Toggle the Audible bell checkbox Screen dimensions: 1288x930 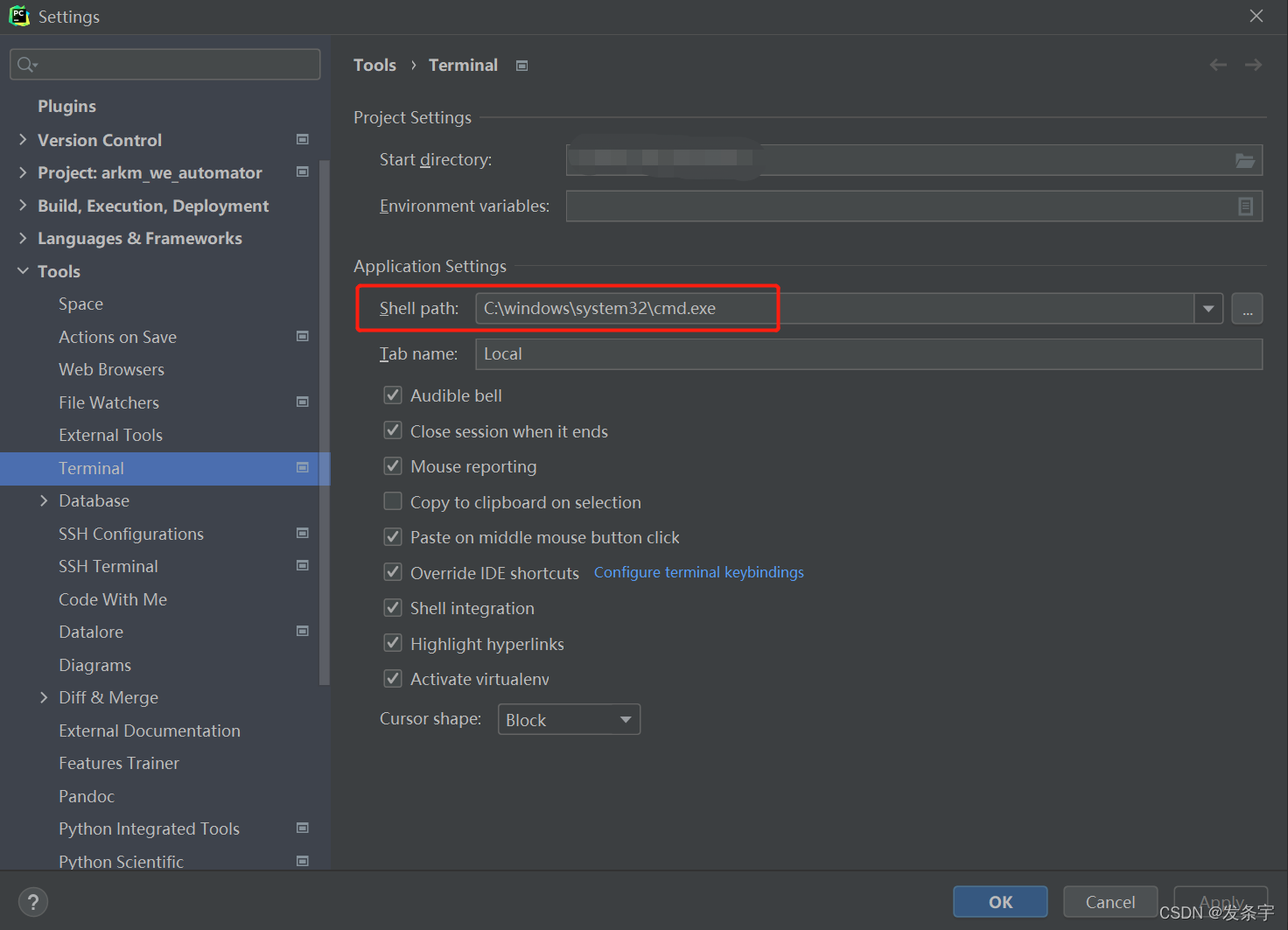pos(393,395)
